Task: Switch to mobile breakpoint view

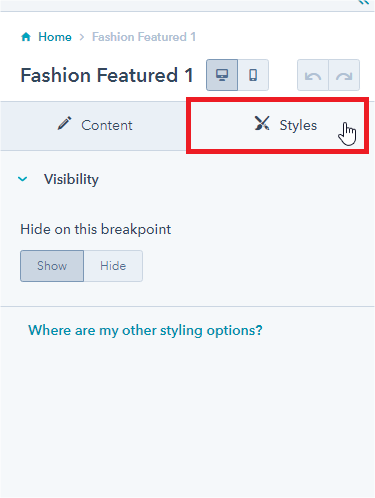Action: pos(253,75)
